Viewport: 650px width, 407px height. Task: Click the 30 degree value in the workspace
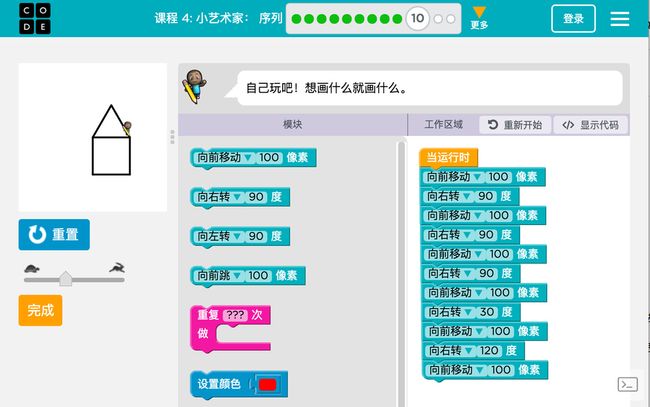pos(487,312)
